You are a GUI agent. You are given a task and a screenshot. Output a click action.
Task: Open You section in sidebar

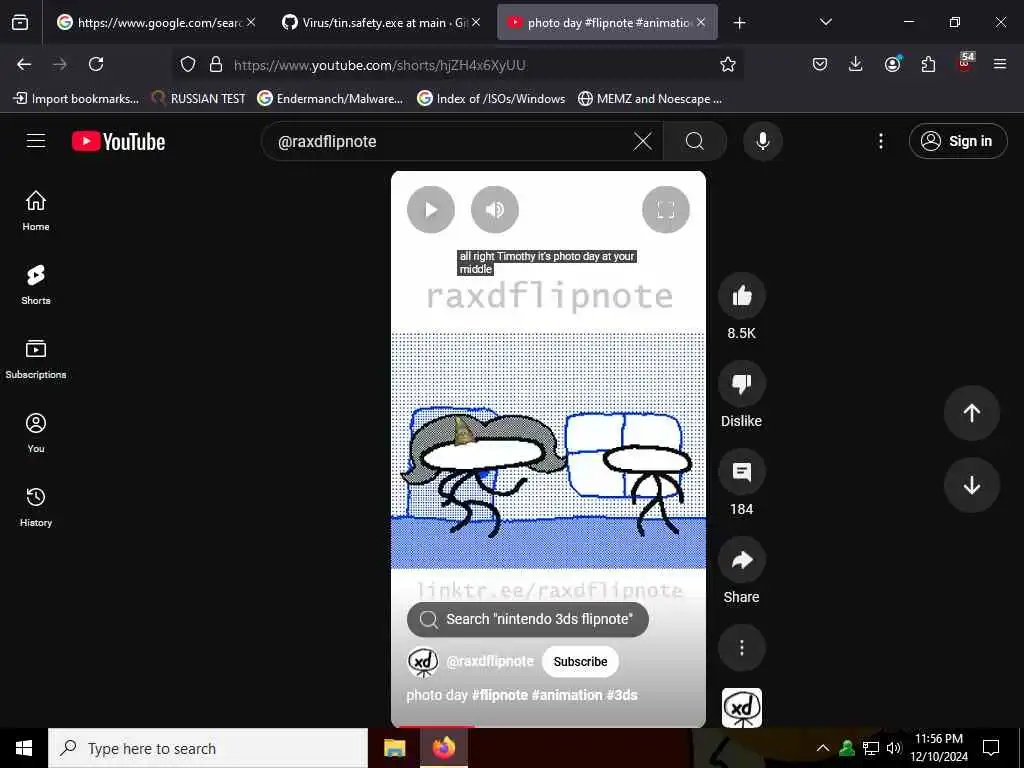(x=36, y=432)
